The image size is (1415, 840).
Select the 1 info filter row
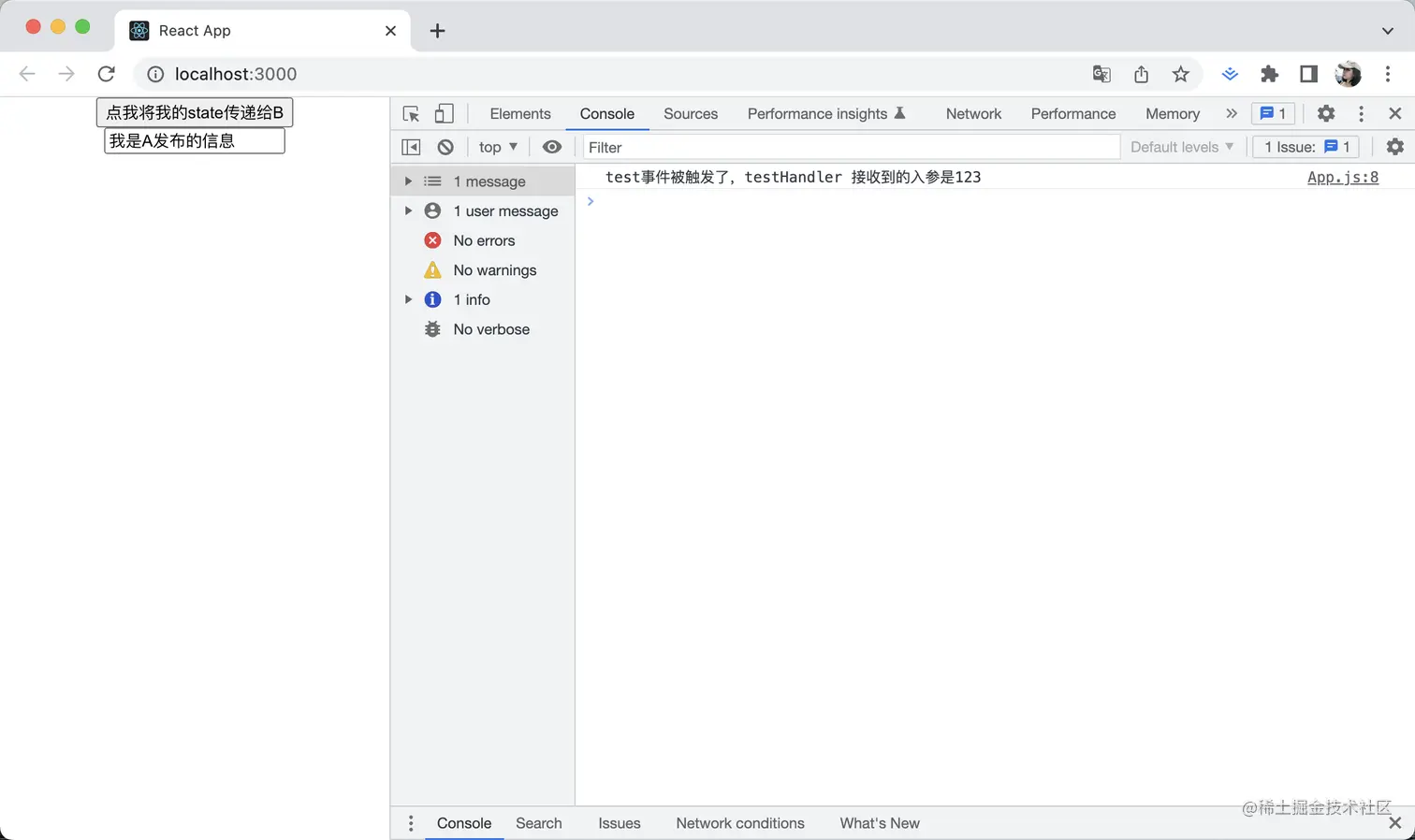click(483, 299)
